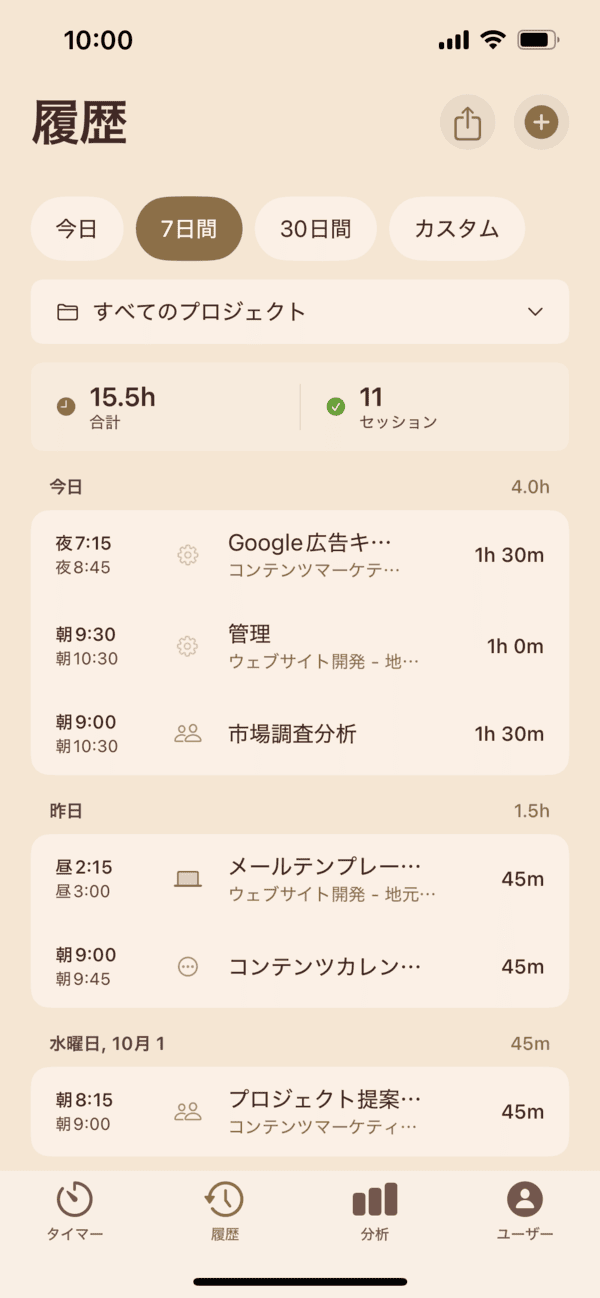Click the people icon beside 市場調査分析
This screenshot has width=600, height=1298.
coord(188,733)
